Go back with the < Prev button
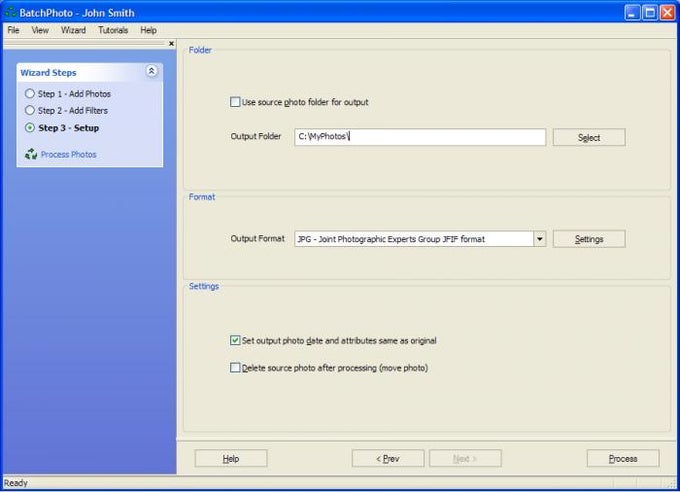Screen dimensions: 680x492 (x=388, y=459)
